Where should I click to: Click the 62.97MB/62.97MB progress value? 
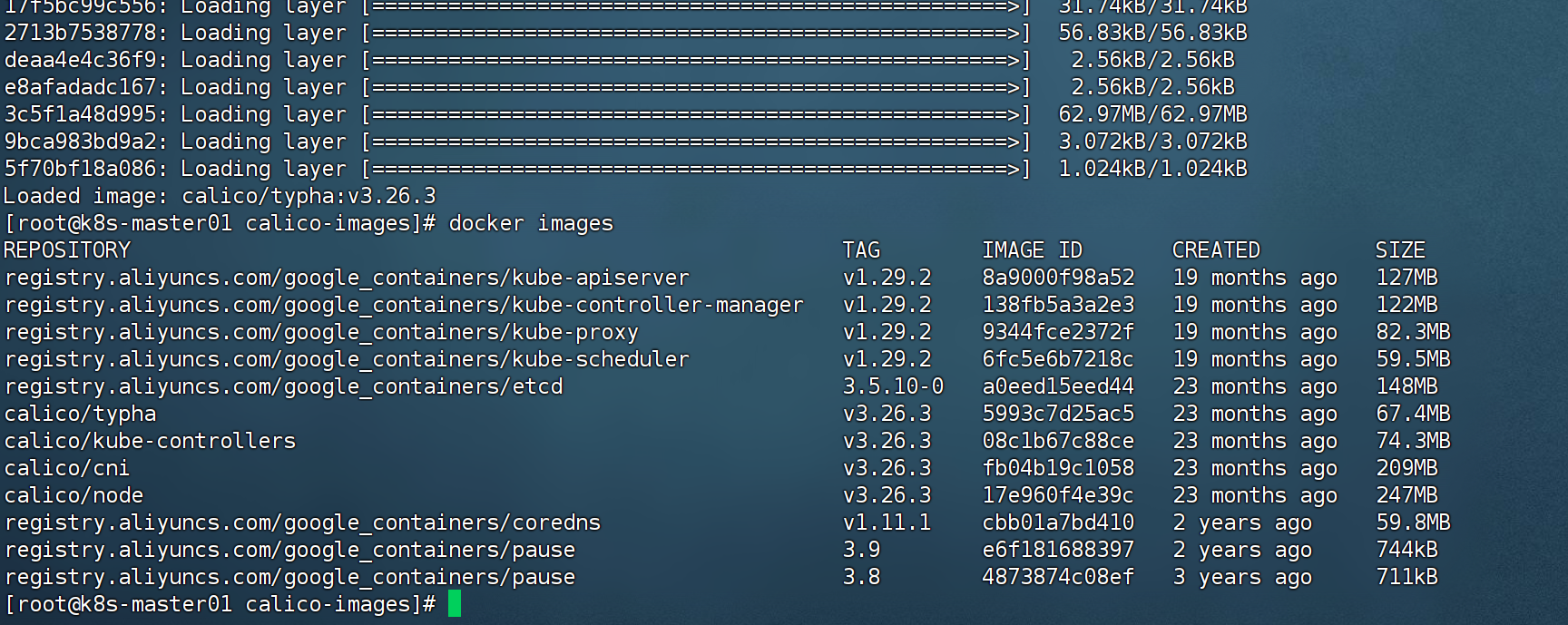click(x=1152, y=114)
